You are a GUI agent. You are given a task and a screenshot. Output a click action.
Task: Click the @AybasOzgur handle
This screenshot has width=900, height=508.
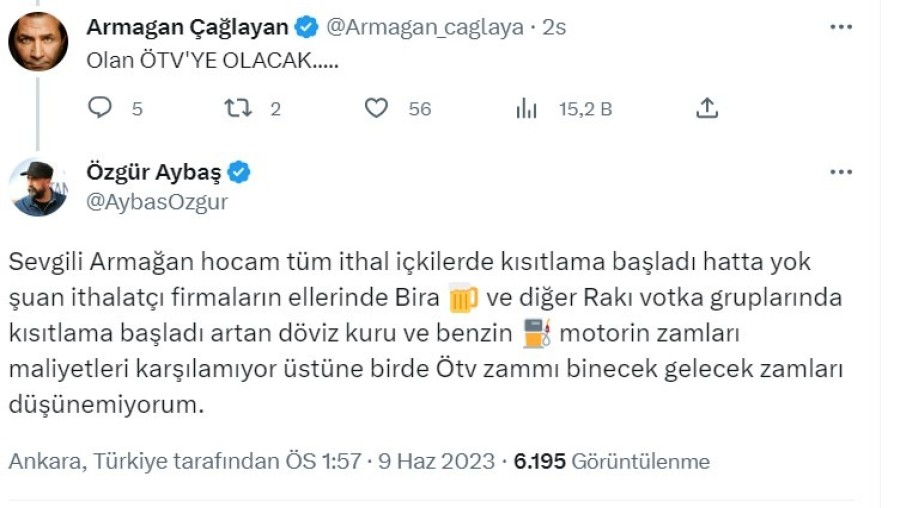pos(157,202)
